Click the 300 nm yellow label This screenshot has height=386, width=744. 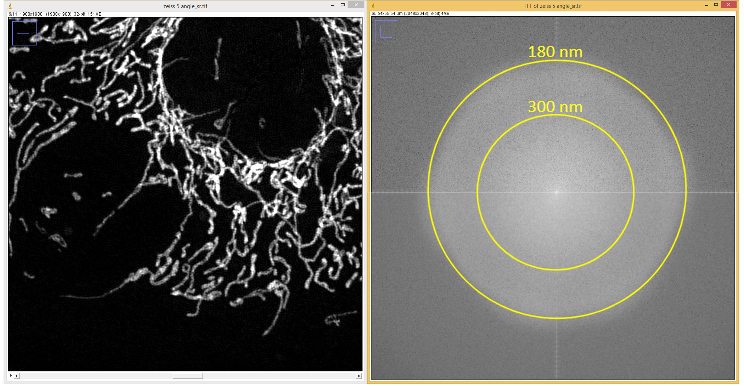click(555, 107)
